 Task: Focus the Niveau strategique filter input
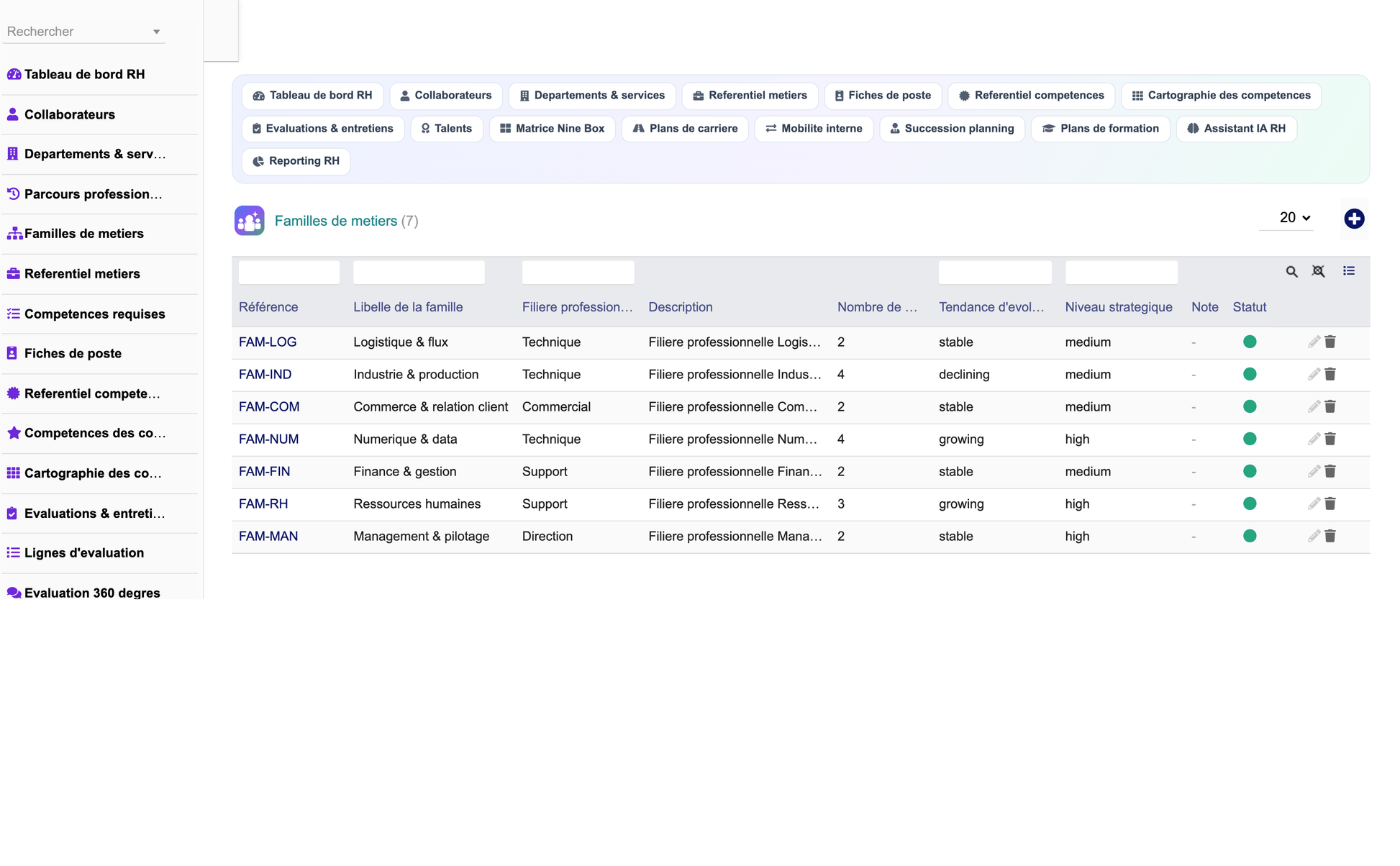[x=1122, y=273]
